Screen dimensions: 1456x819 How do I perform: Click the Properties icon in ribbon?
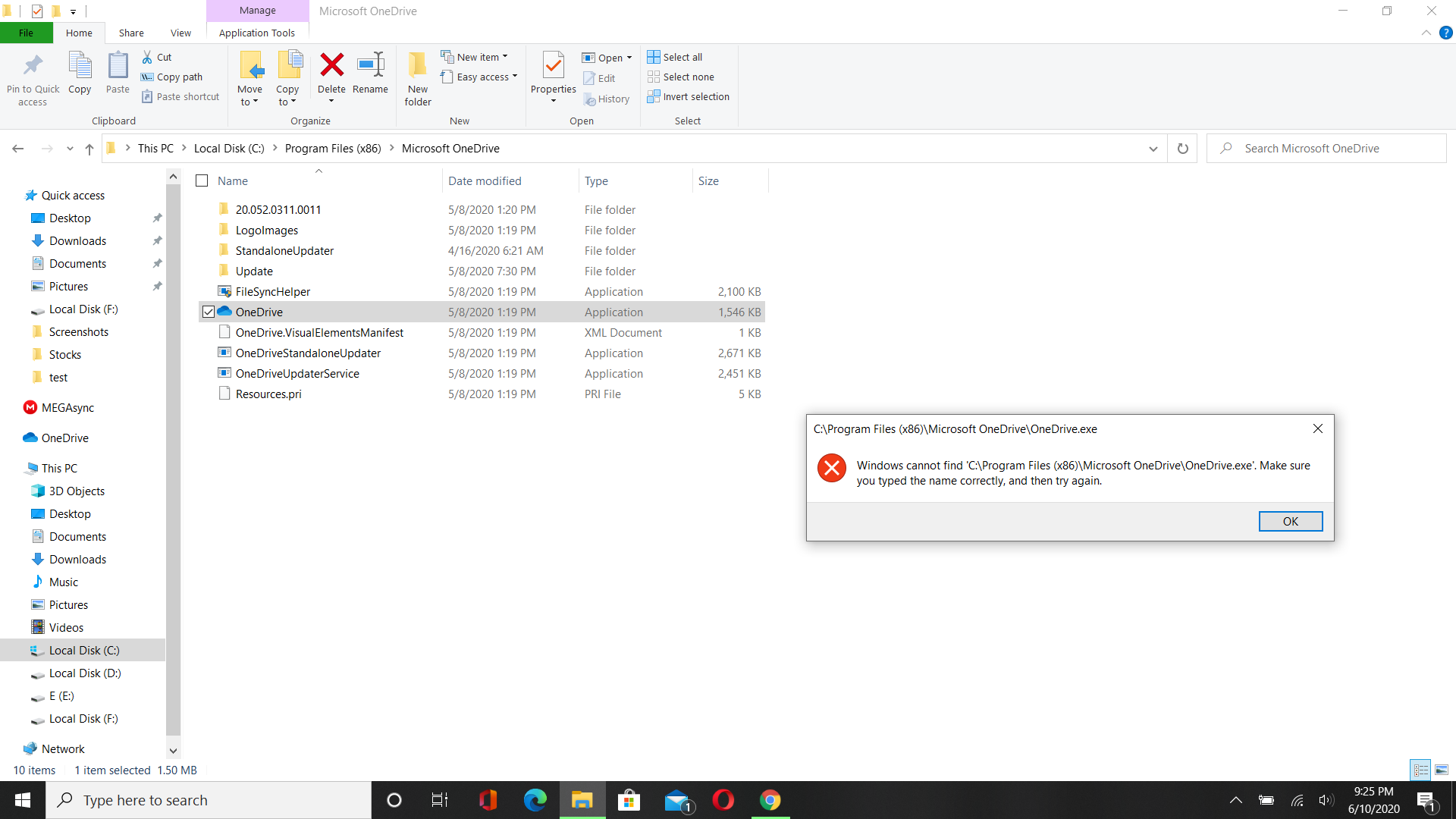pos(553,67)
